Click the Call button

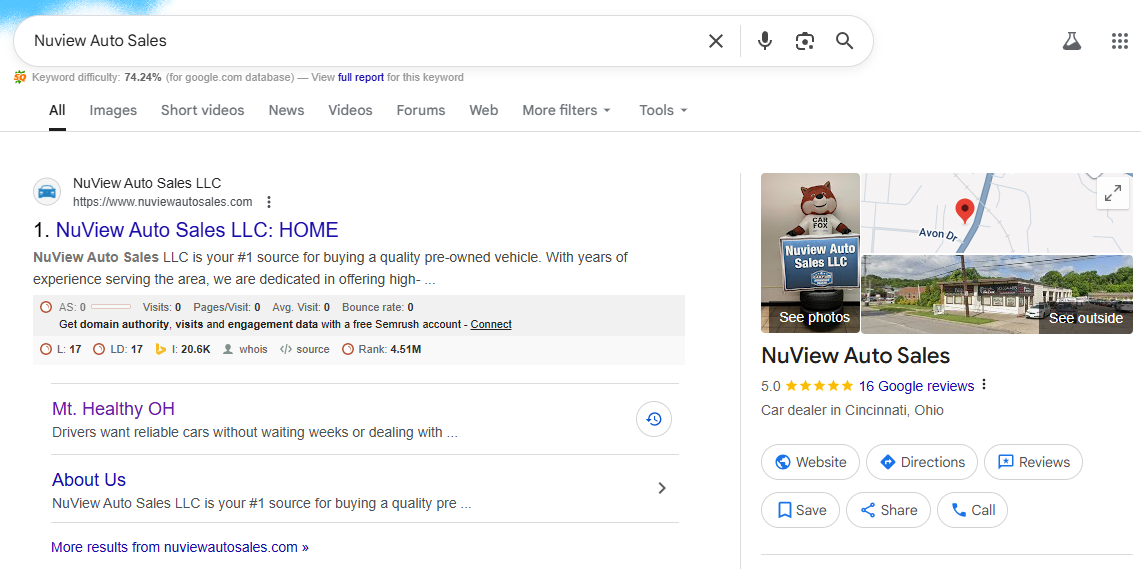point(973,510)
